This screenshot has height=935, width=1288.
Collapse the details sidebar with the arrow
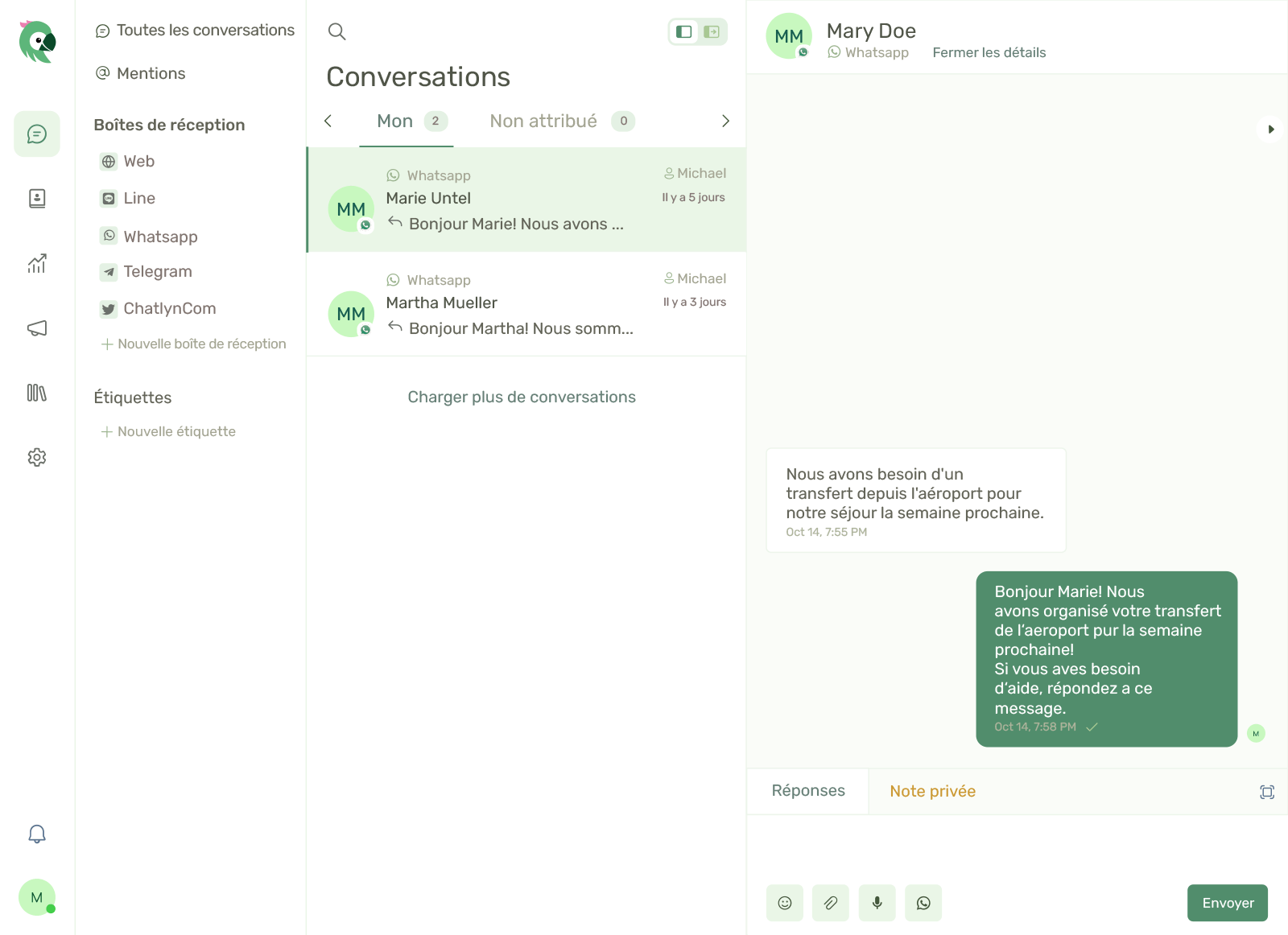(x=1270, y=129)
